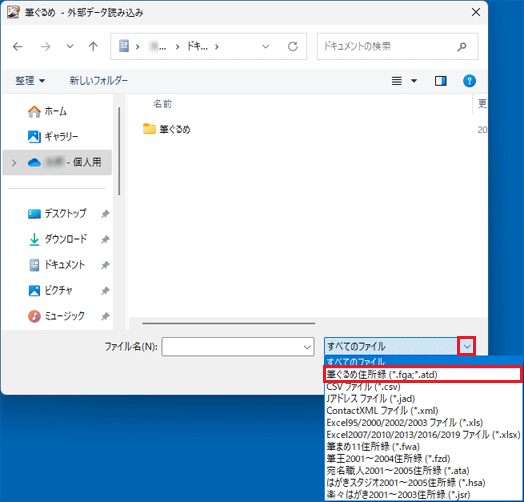Viewport: 524px width, 502px height.
Task: Choose 筆王2001～2004住所録 (*.fzd)
Action: click(424, 459)
